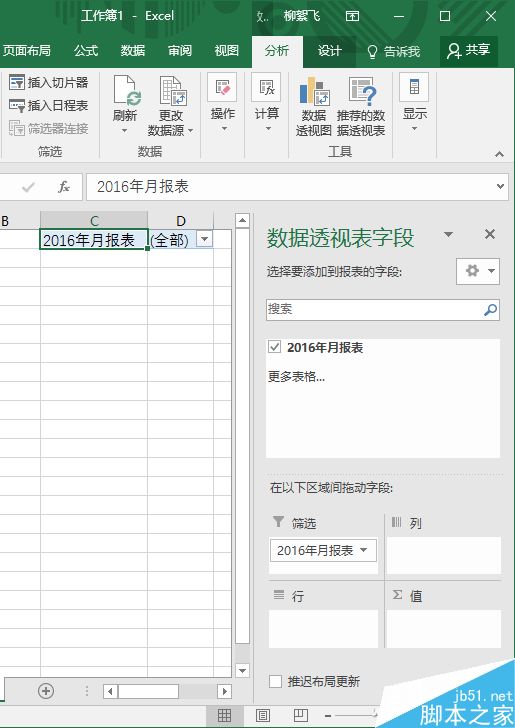Expand the formula bar dropdown arrow
Screen dimensions: 515x728
(500, 187)
